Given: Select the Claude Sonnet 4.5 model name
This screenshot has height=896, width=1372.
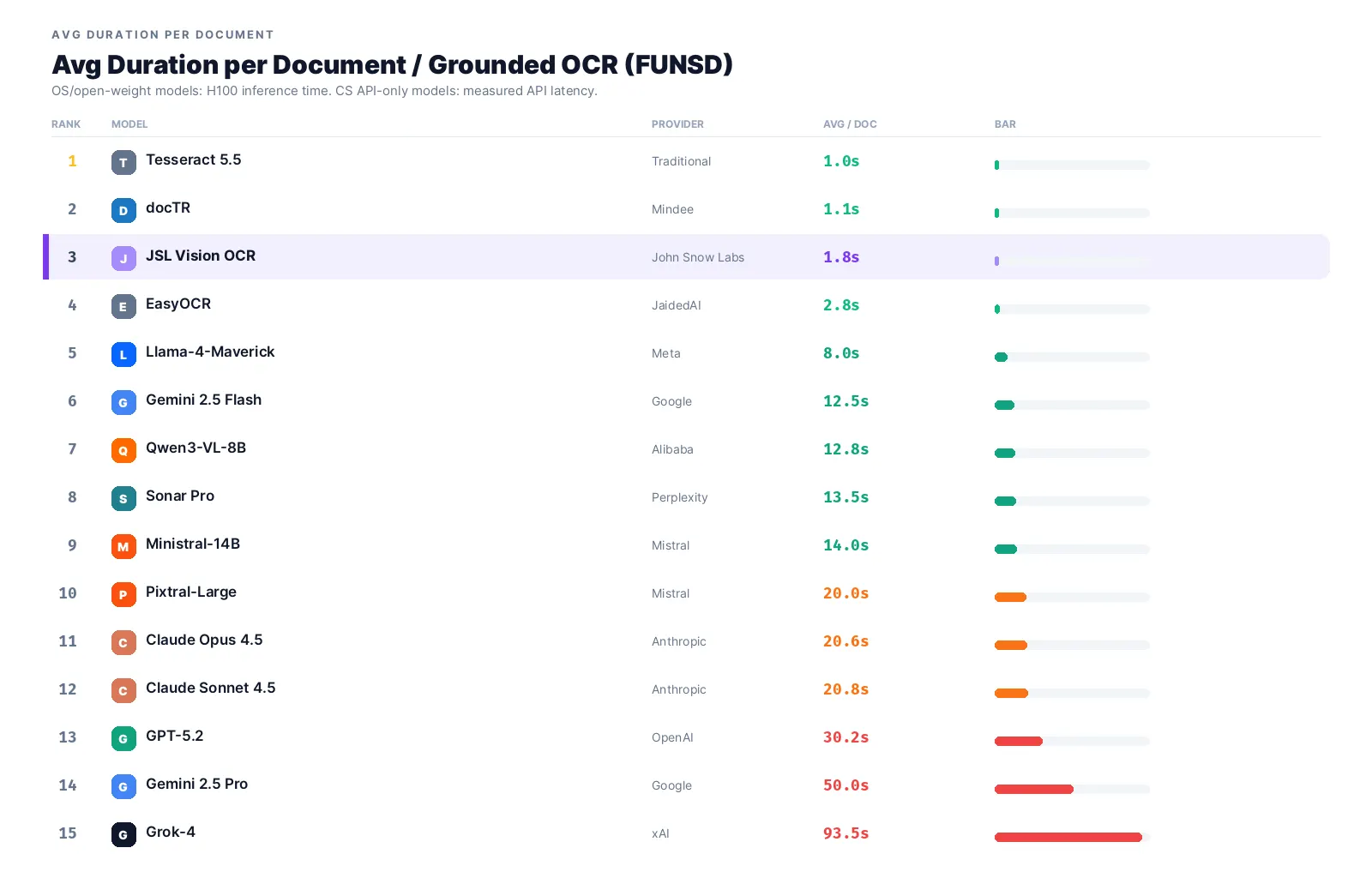Looking at the screenshot, I should pos(211,689).
